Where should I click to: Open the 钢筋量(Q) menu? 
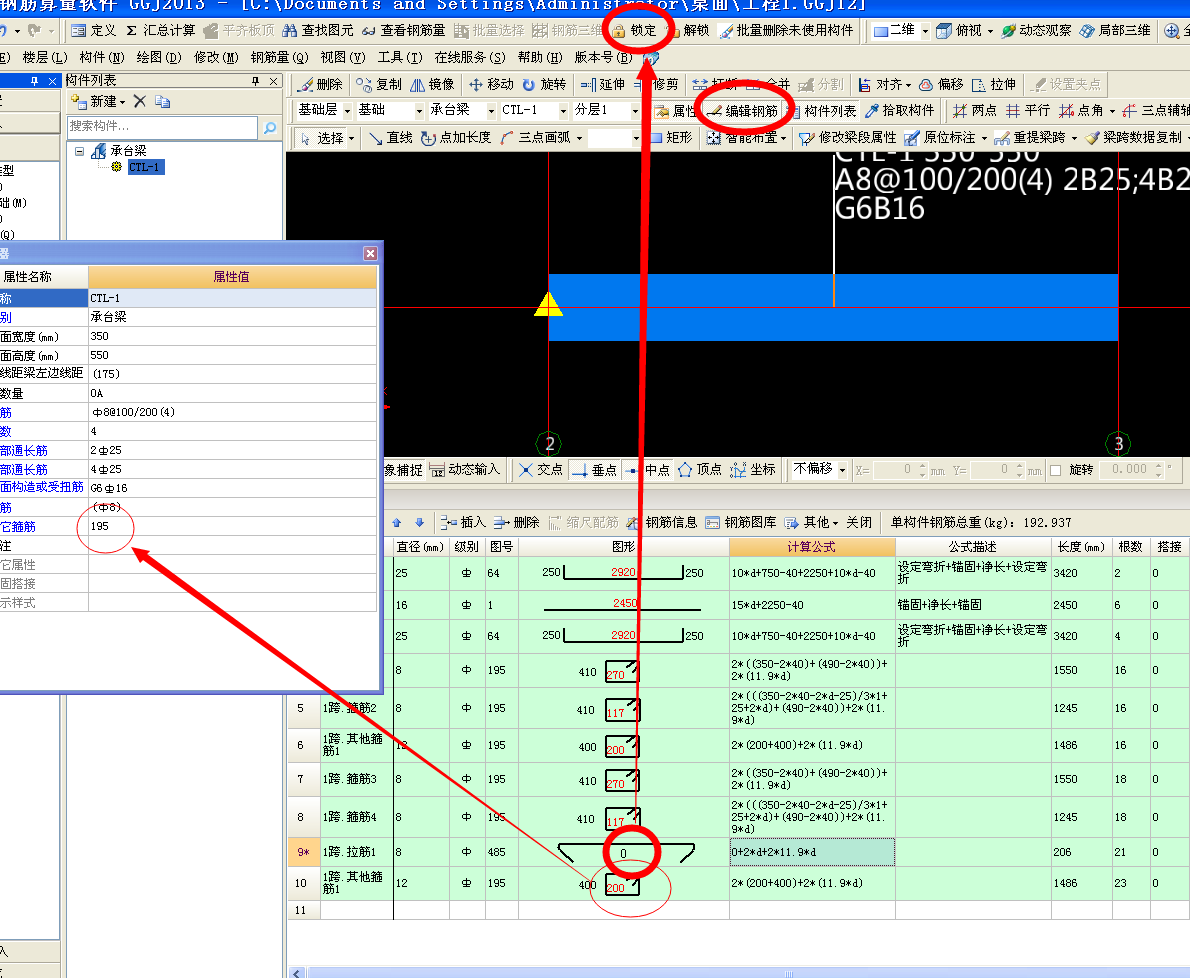[279, 58]
